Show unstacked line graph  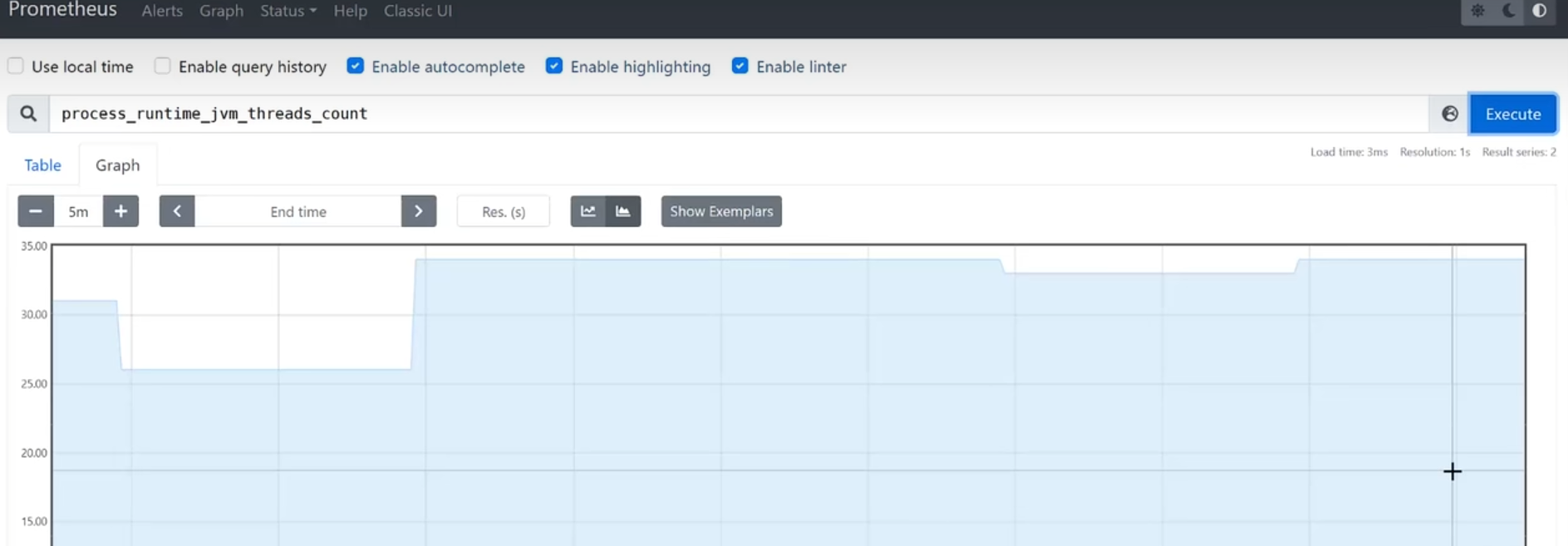coord(588,211)
